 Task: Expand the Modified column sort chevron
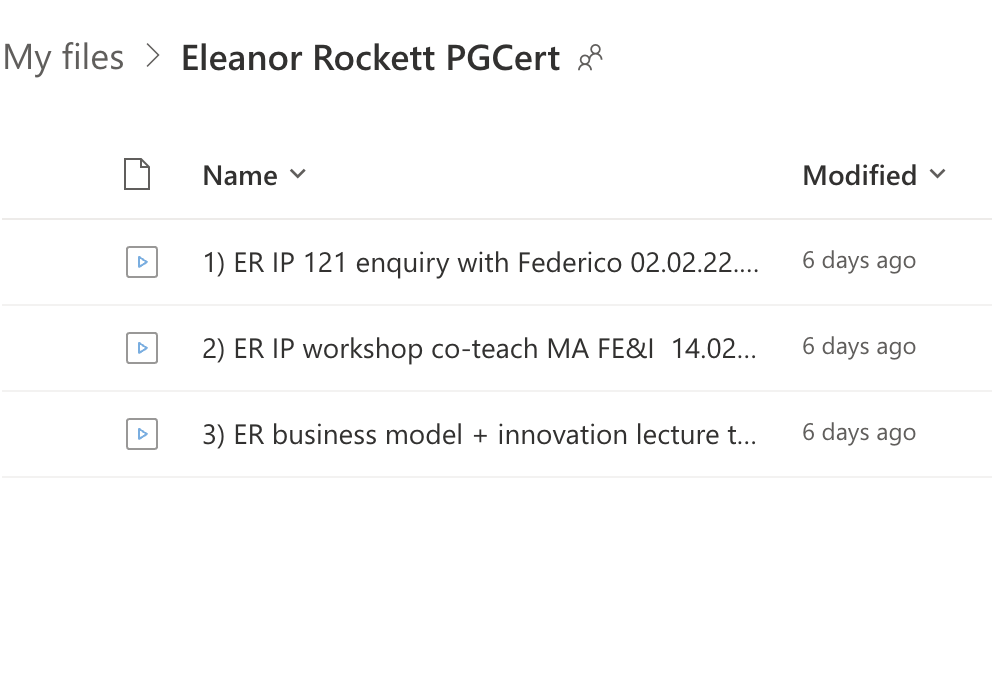[x=937, y=174]
